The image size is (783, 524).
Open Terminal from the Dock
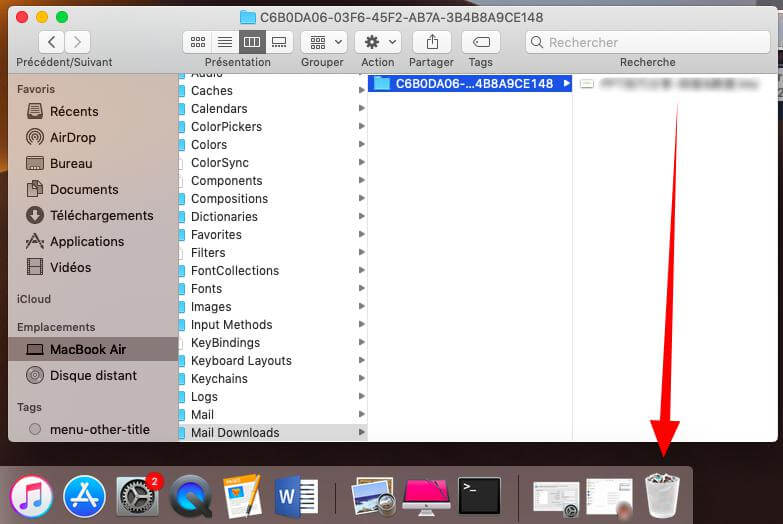[479, 495]
